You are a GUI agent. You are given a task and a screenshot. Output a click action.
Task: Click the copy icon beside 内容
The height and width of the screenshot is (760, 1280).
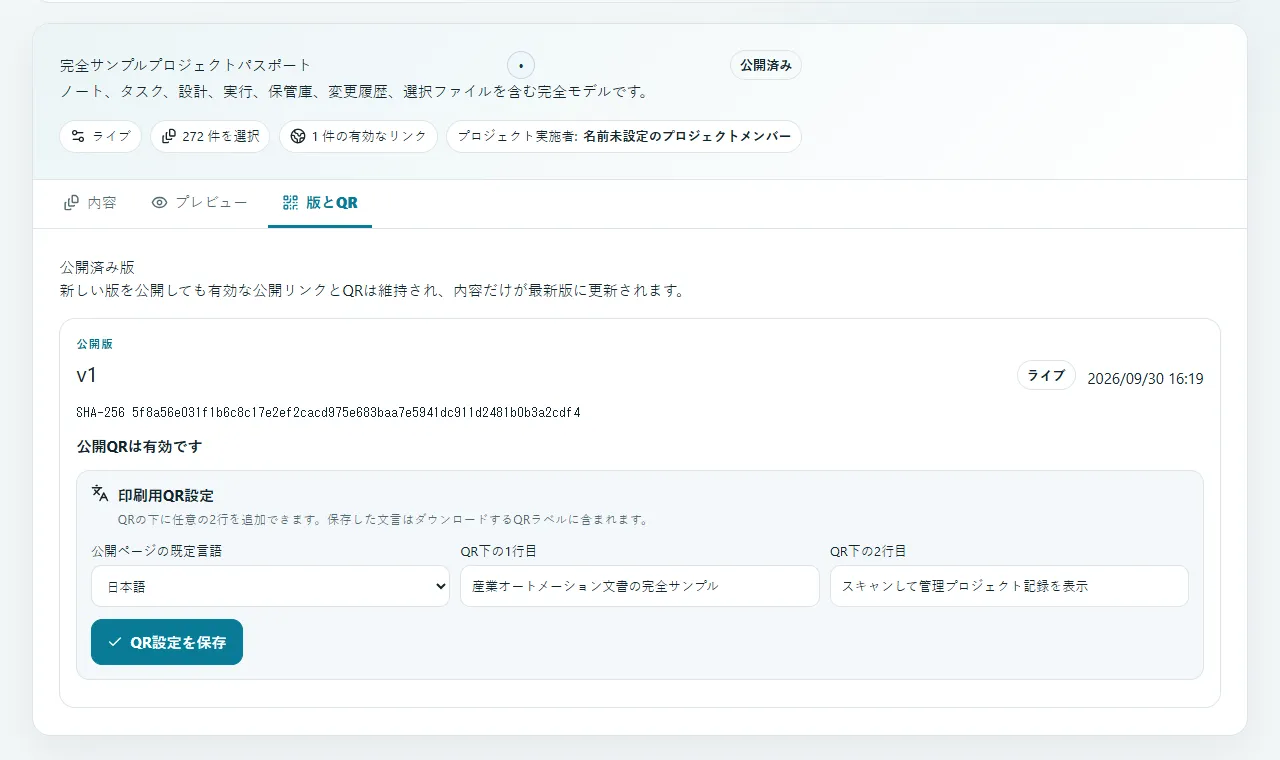coord(72,203)
